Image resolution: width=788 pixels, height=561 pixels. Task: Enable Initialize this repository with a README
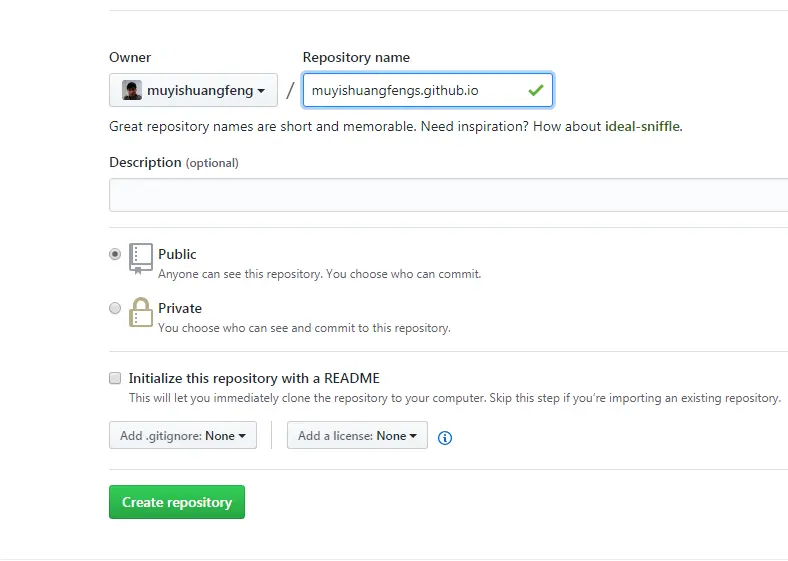115,378
